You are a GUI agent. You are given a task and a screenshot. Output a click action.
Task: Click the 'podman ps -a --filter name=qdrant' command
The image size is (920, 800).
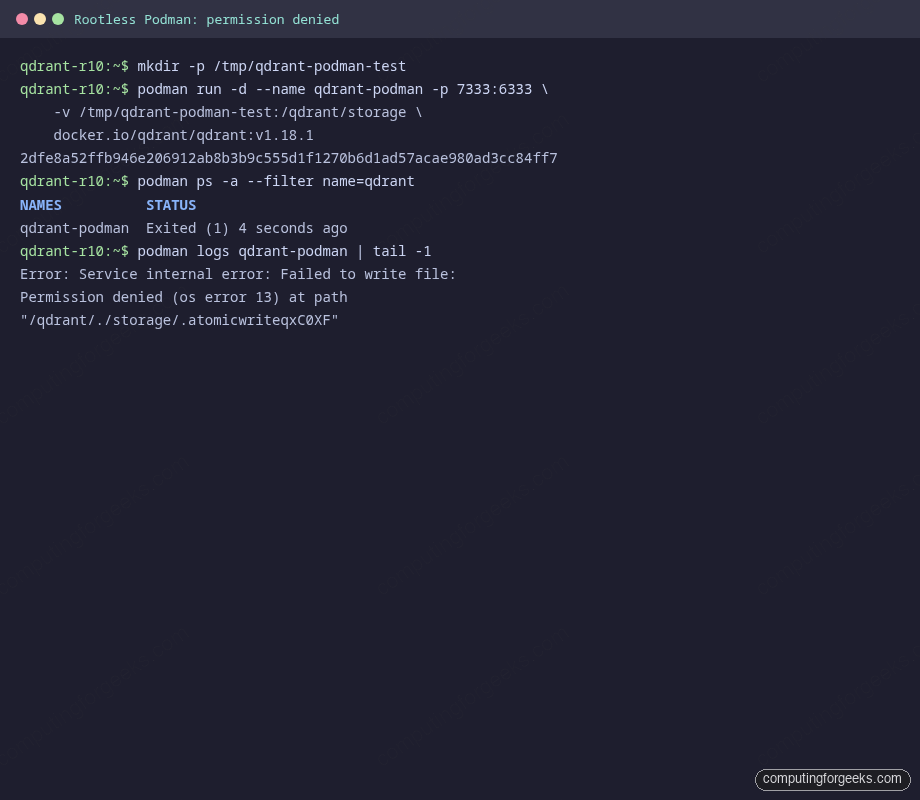click(276, 181)
